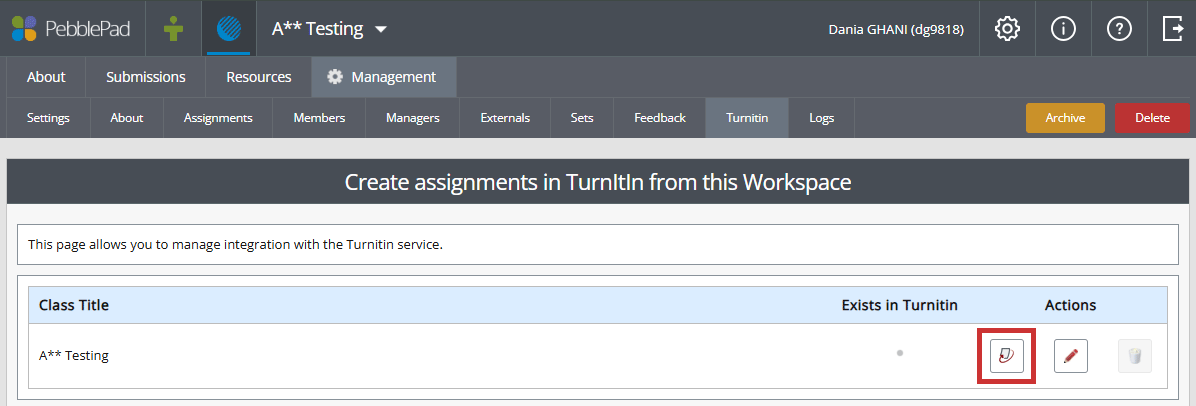Switch to the Resources tab
The image size is (1196, 406).
259,77
